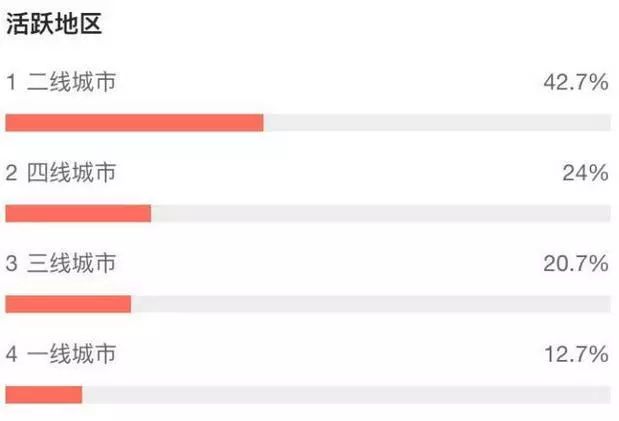619x421 pixels.
Task: Click rank number 1 beside 二线城市
Action: pyautogui.click(x=11, y=83)
